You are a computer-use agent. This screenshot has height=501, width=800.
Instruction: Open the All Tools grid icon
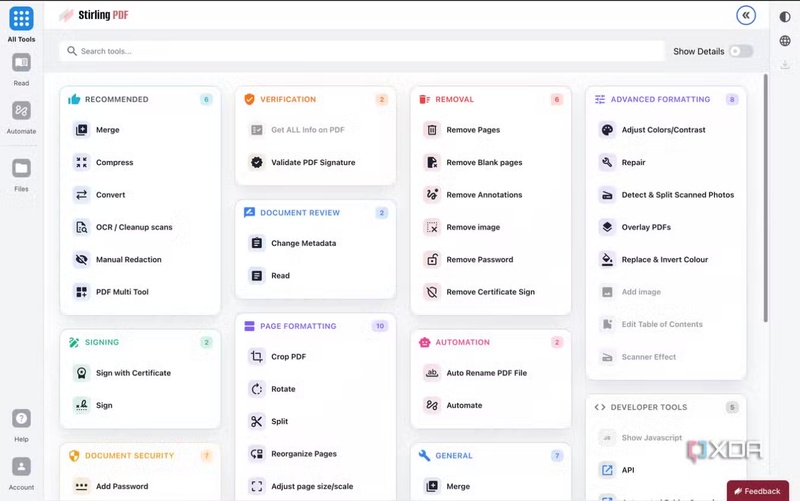coord(21,19)
